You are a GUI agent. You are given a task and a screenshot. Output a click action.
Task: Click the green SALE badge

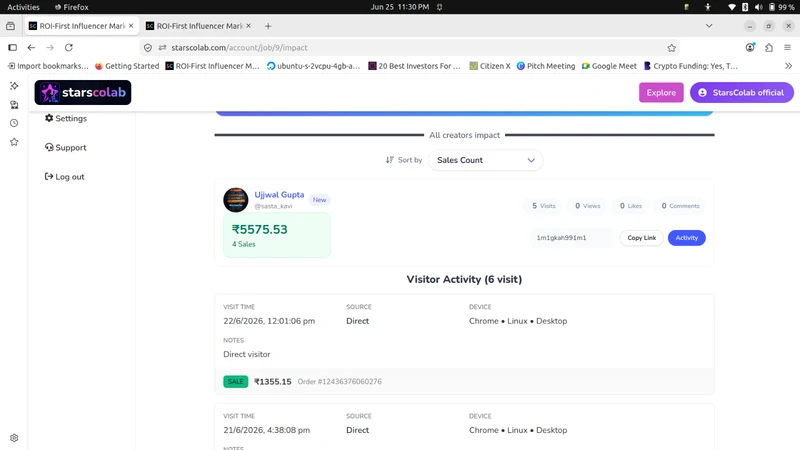click(236, 382)
